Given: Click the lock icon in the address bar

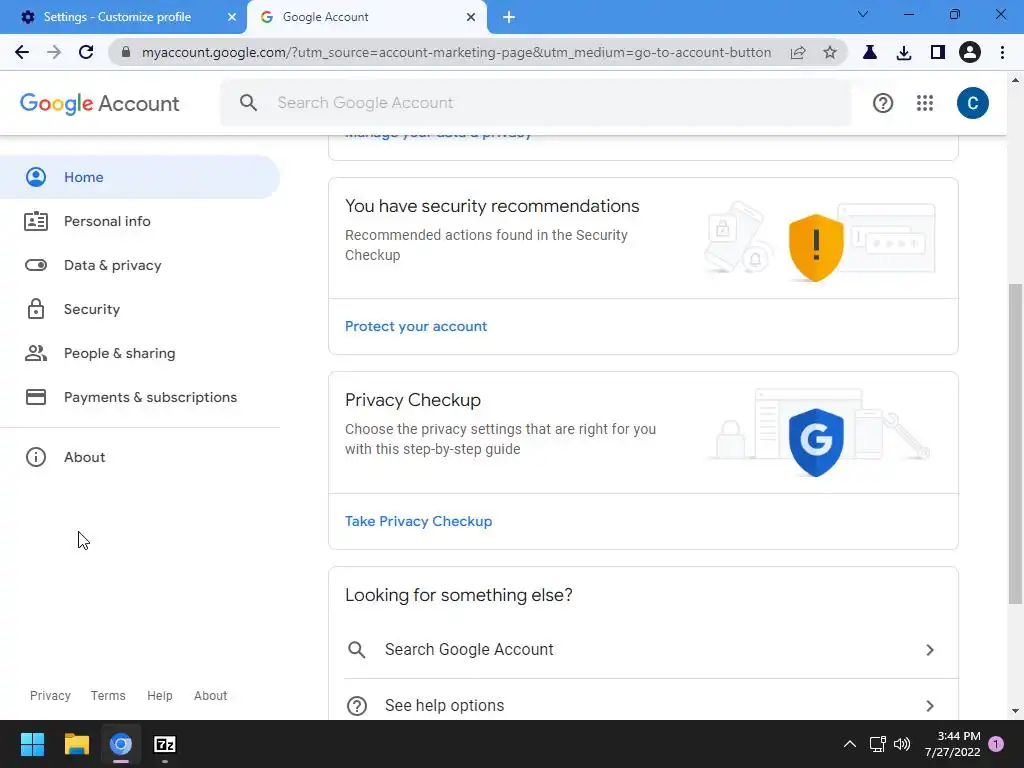Looking at the screenshot, I should (x=126, y=52).
